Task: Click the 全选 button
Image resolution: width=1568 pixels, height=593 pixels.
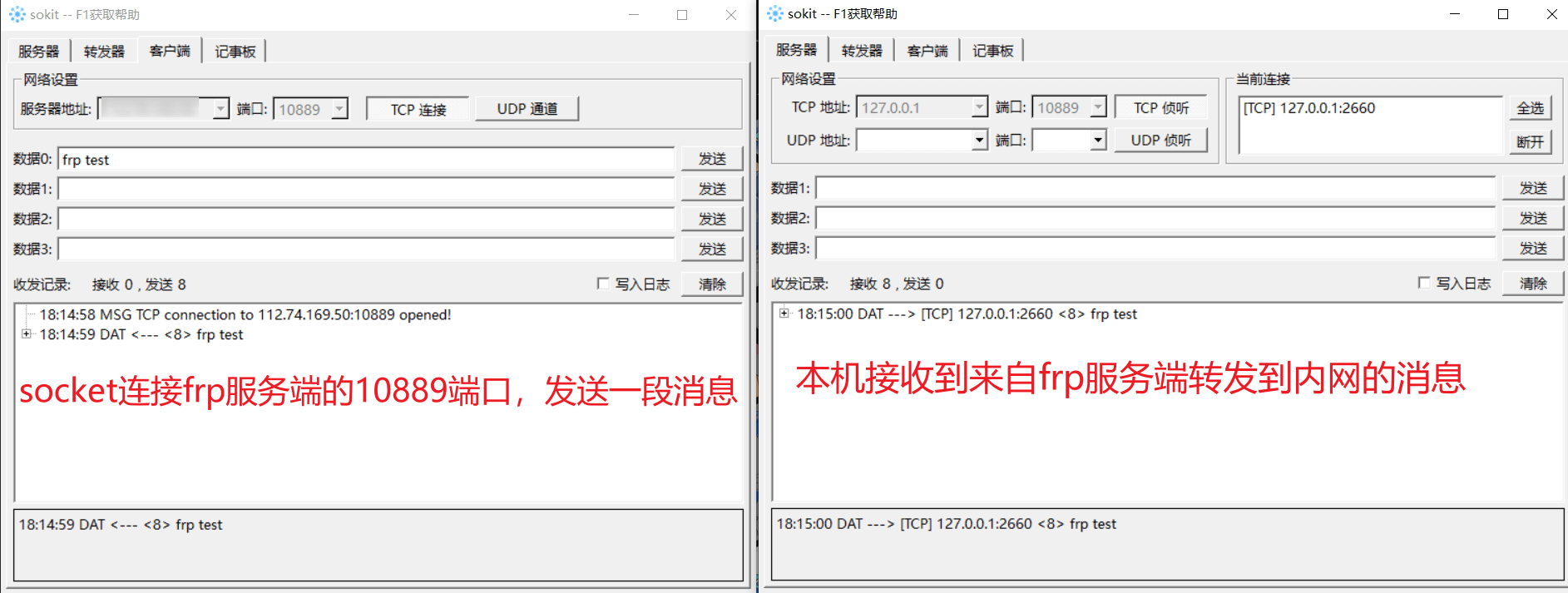Action: (1530, 108)
